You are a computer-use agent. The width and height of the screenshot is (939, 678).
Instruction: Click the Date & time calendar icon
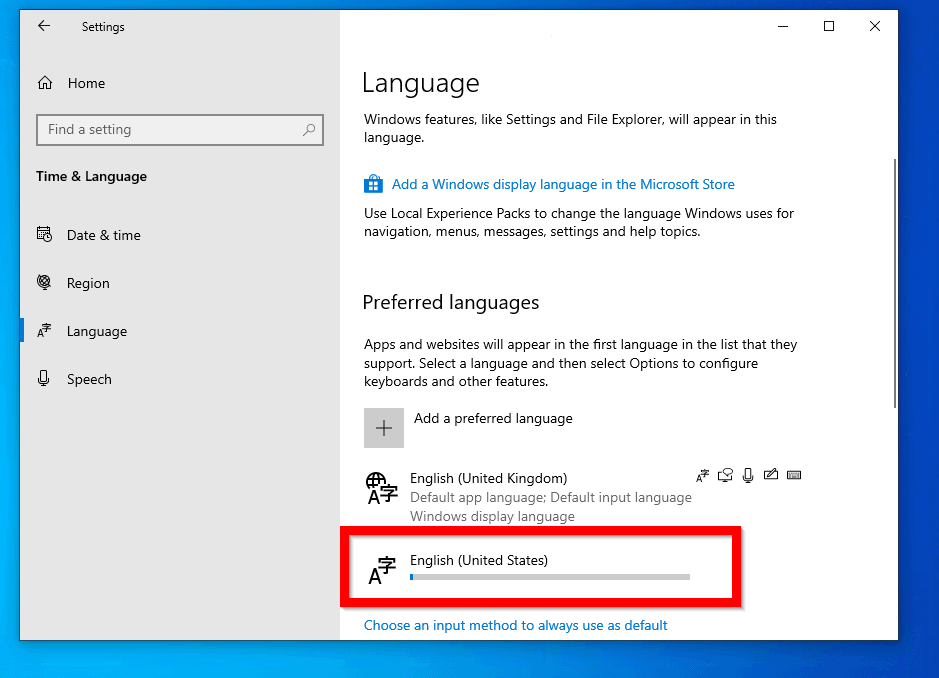(44, 234)
